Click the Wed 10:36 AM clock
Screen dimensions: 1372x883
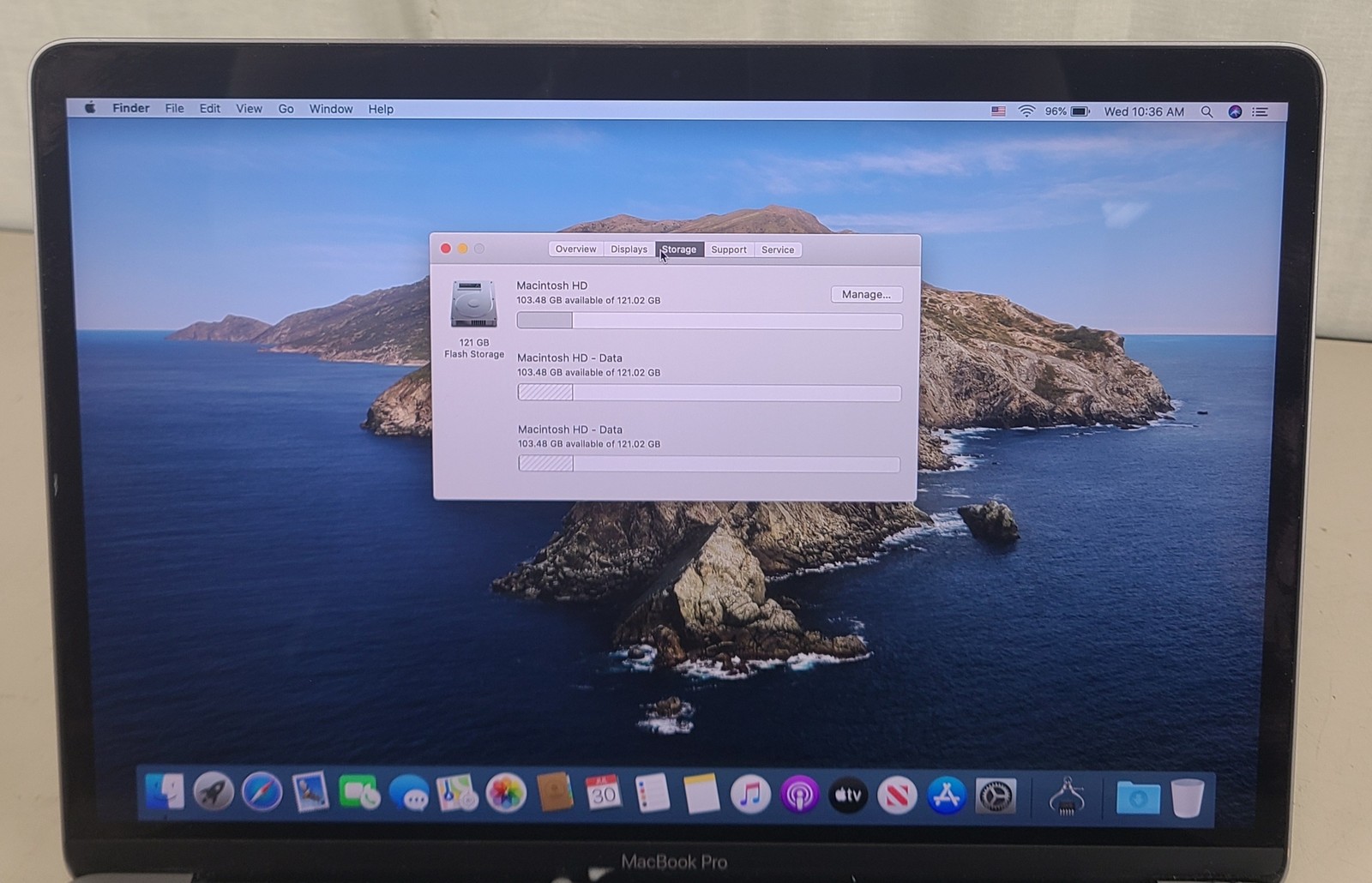[x=1144, y=111]
